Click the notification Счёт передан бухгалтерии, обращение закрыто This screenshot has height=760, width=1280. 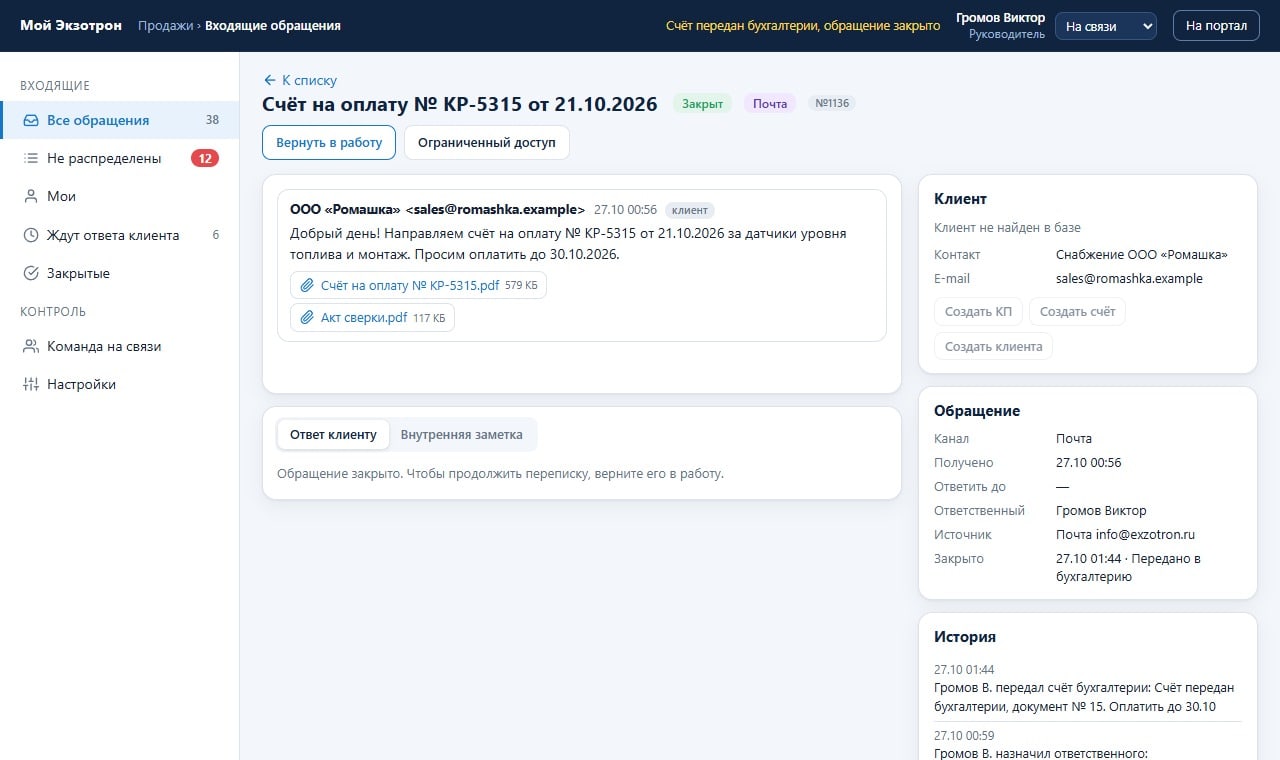tap(803, 26)
